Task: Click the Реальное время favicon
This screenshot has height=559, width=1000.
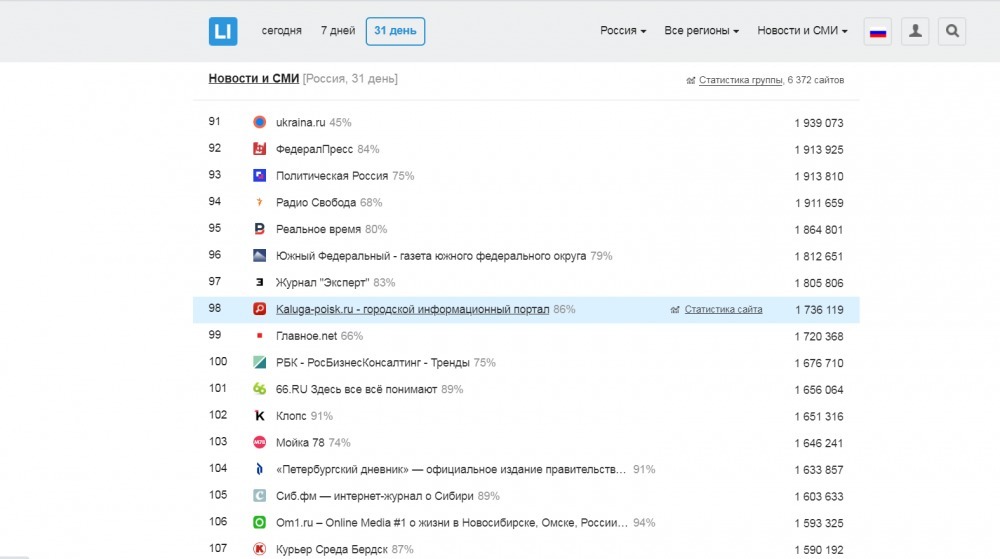Action: click(260, 229)
